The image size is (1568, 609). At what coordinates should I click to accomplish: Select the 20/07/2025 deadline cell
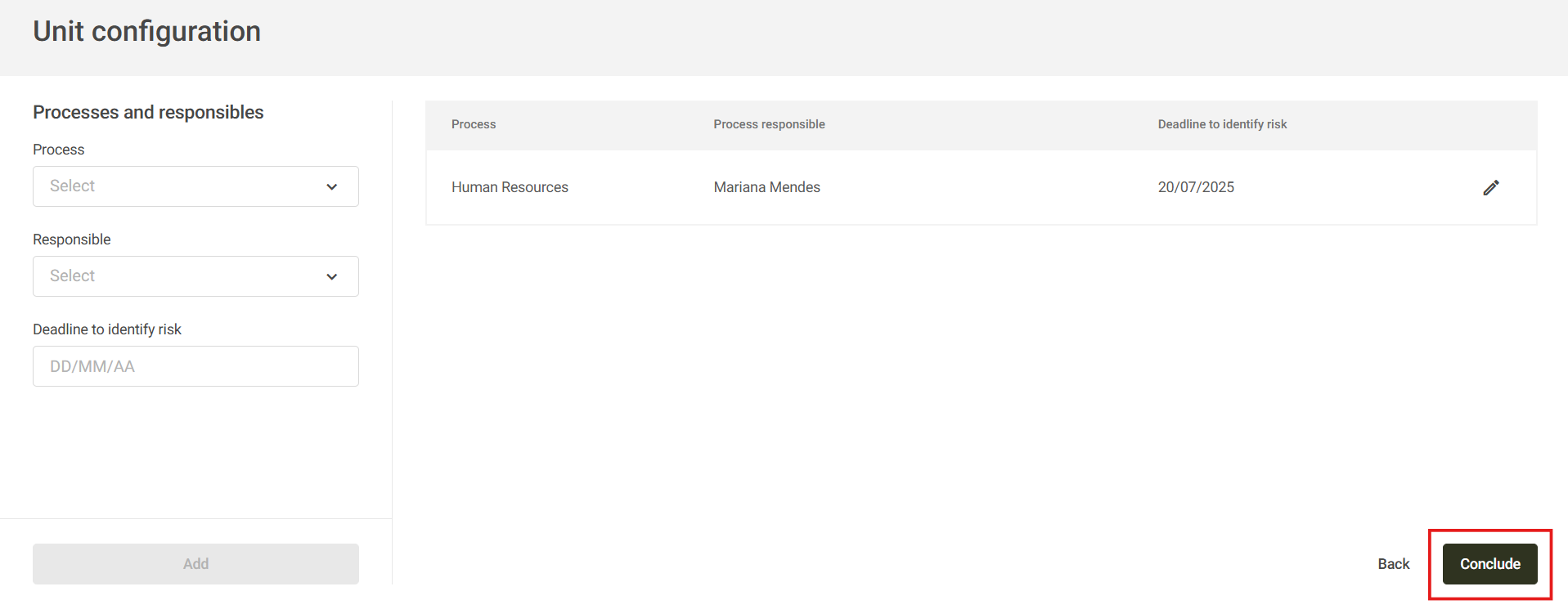point(1196,187)
